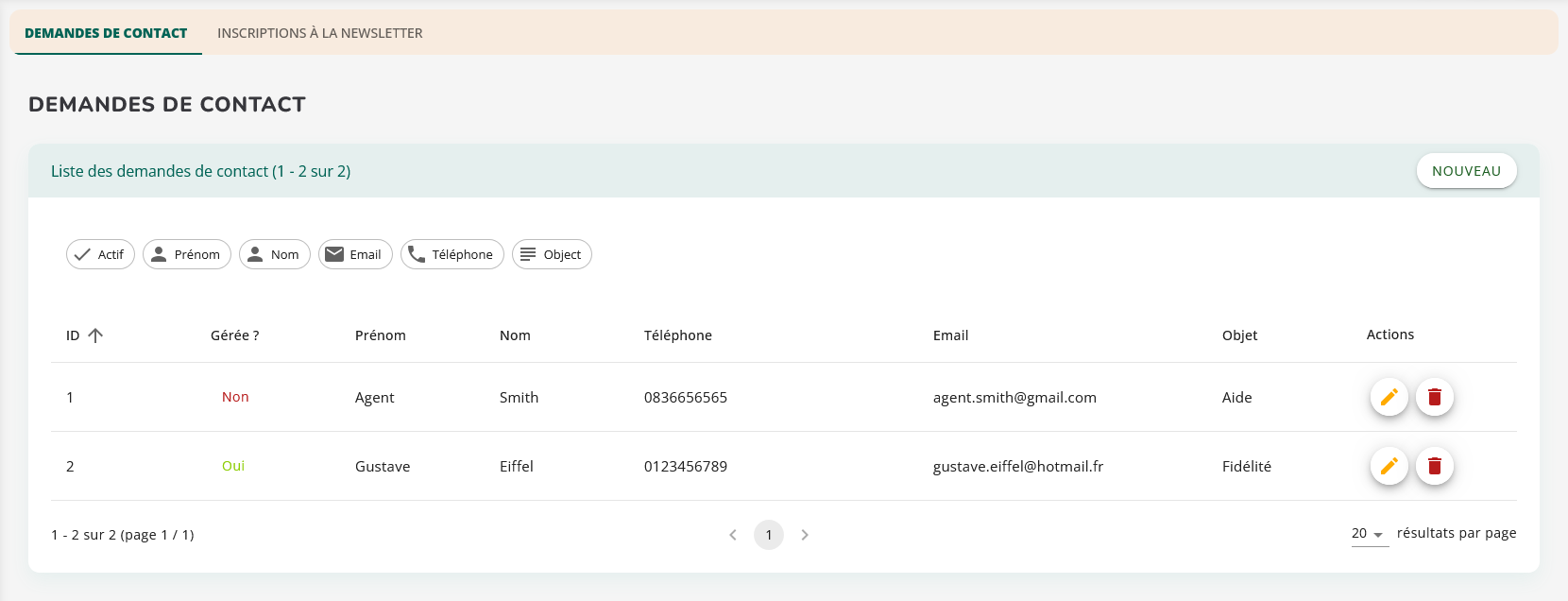Screen dimensions: 1568x601
Task: Select the Téléphone filter chip
Action: [x=452, y=254]
